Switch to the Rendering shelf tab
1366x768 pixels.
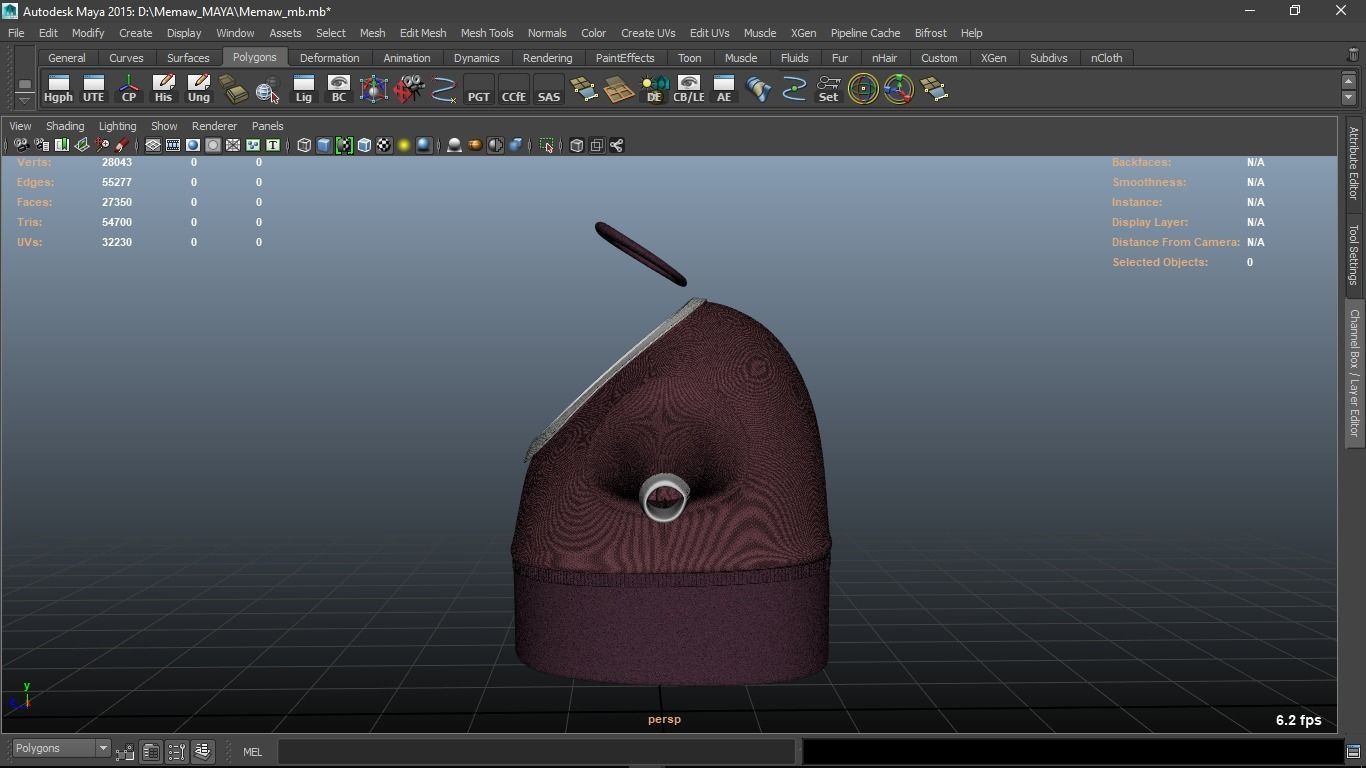click(547, 58)
